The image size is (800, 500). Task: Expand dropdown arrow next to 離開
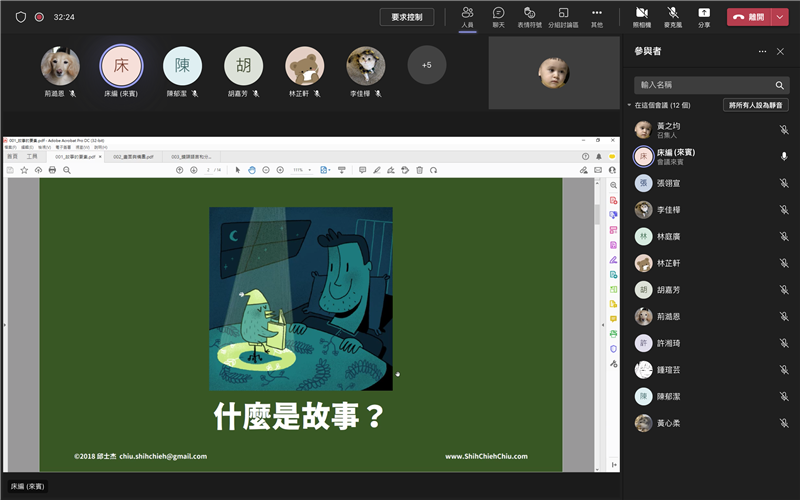point(780,17)
